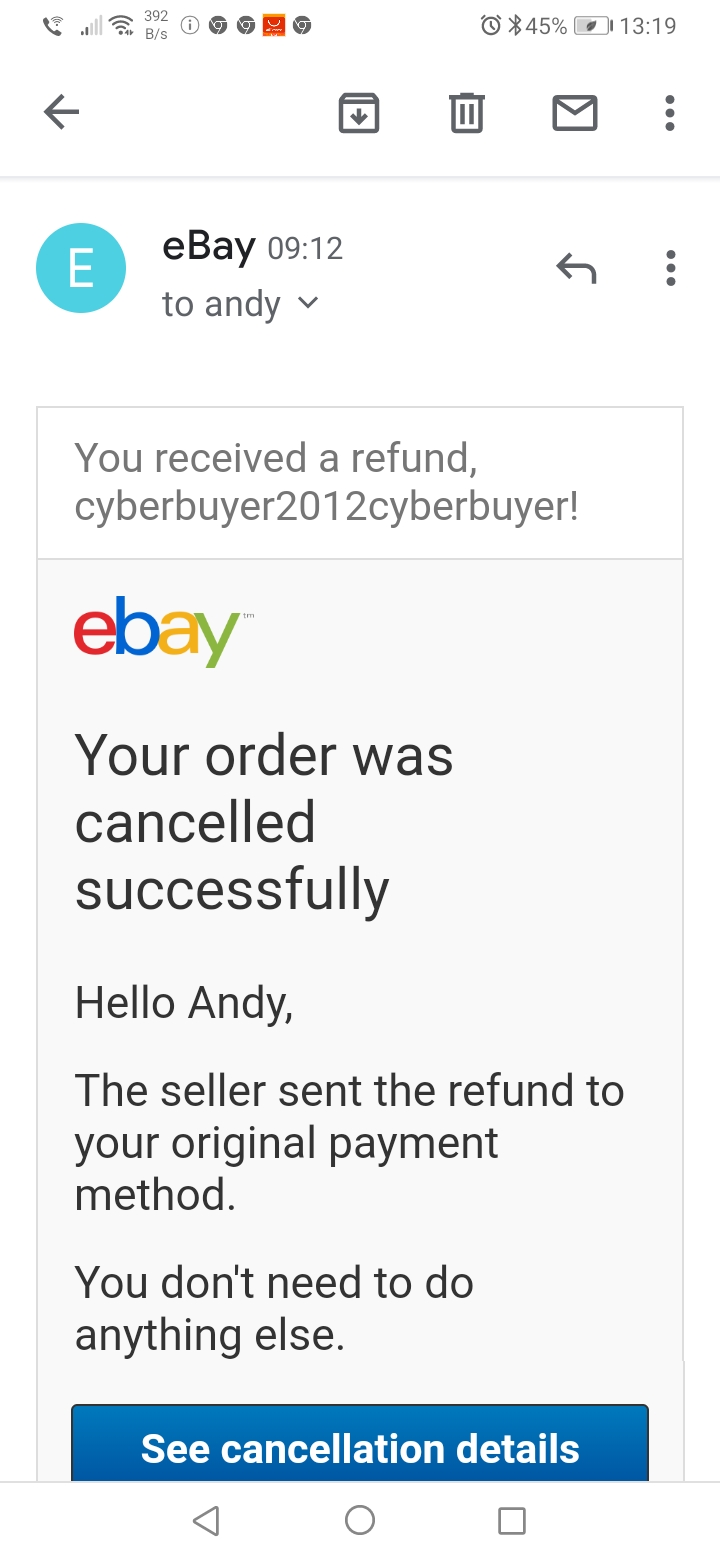Tap the eBay sender avatar circle
Viewport: 720px width, 1560px height.
pyautogui.click(x=81, y=268)
